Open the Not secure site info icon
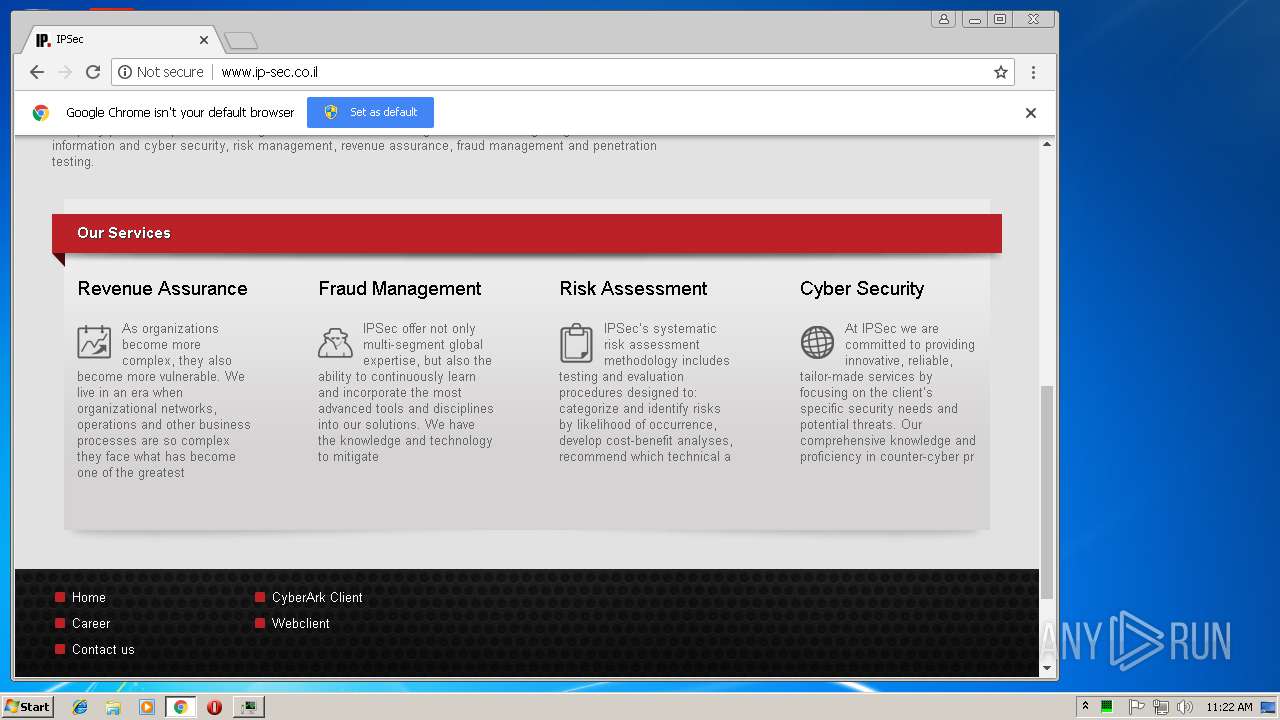Image resolution: width=1280 pixels, height=720 pixels. point(125,72)
